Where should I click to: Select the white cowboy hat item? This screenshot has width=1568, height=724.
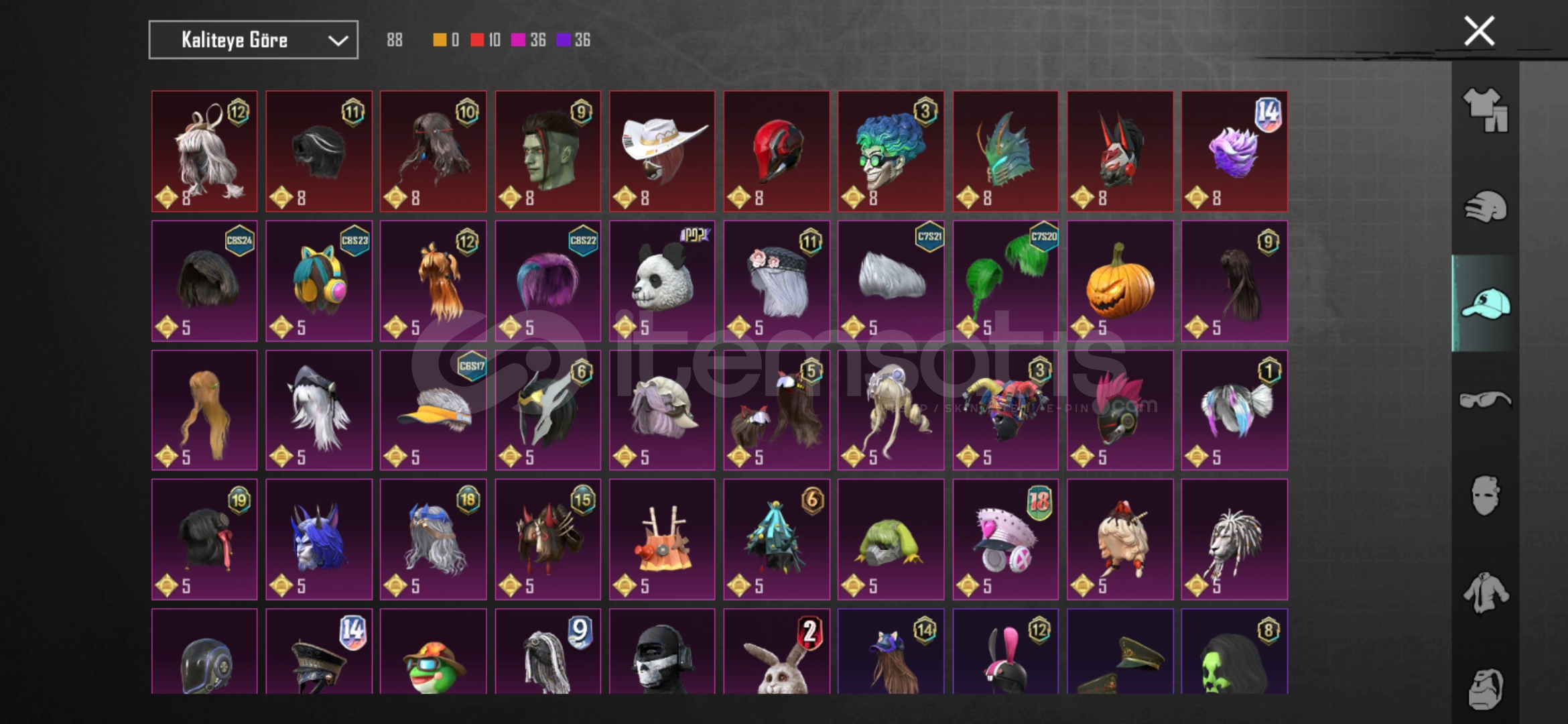point(662,152)
